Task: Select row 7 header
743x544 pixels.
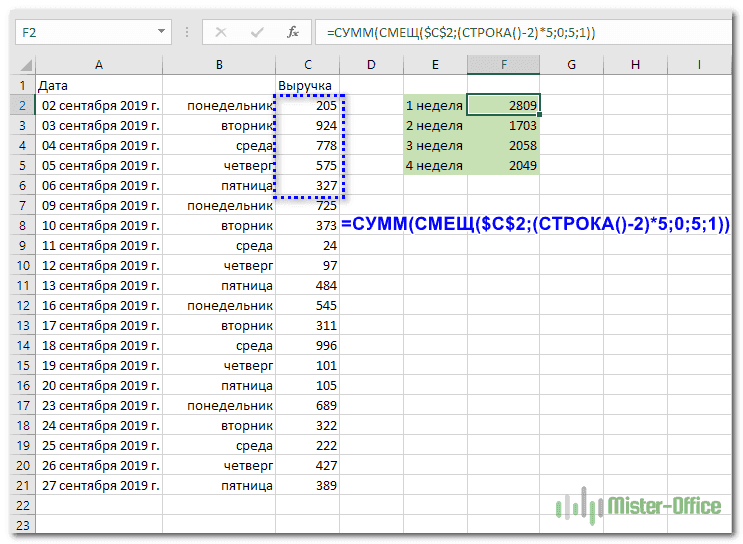Action: [x=22, y=205]
